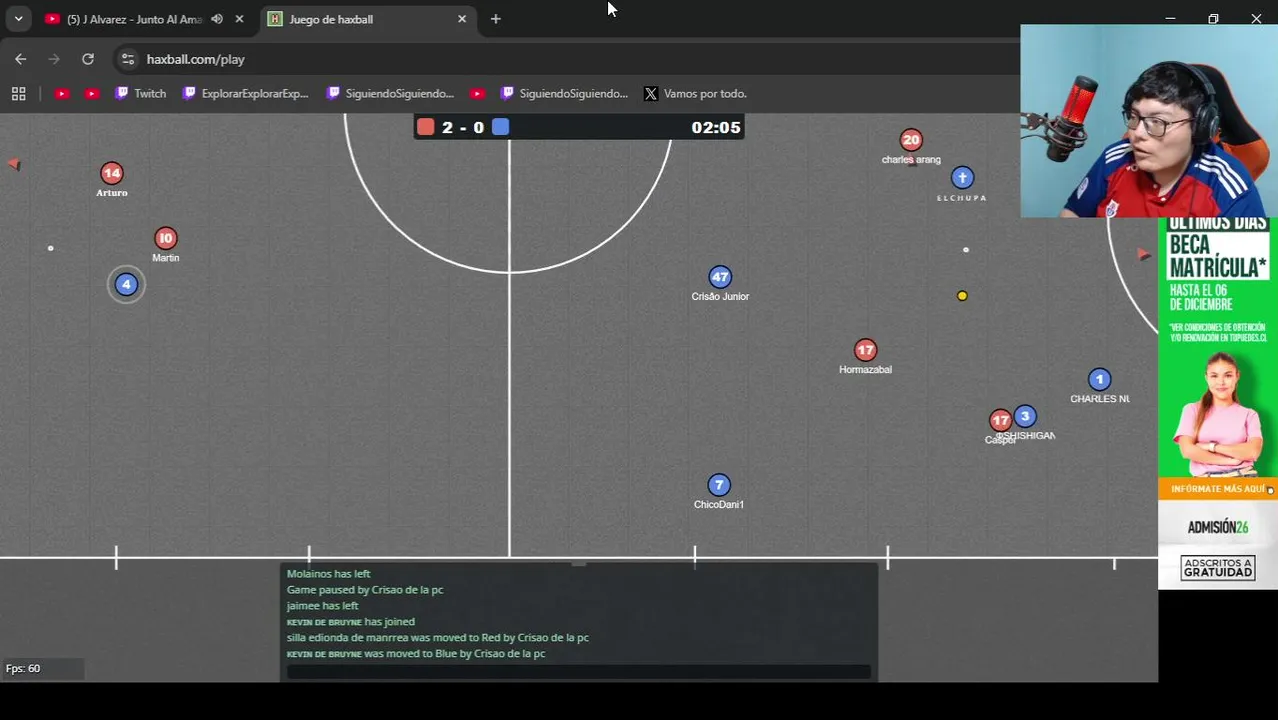Click the ADMISIÓN26 ad logo

pyautogui.click(x=1217, y=527)
